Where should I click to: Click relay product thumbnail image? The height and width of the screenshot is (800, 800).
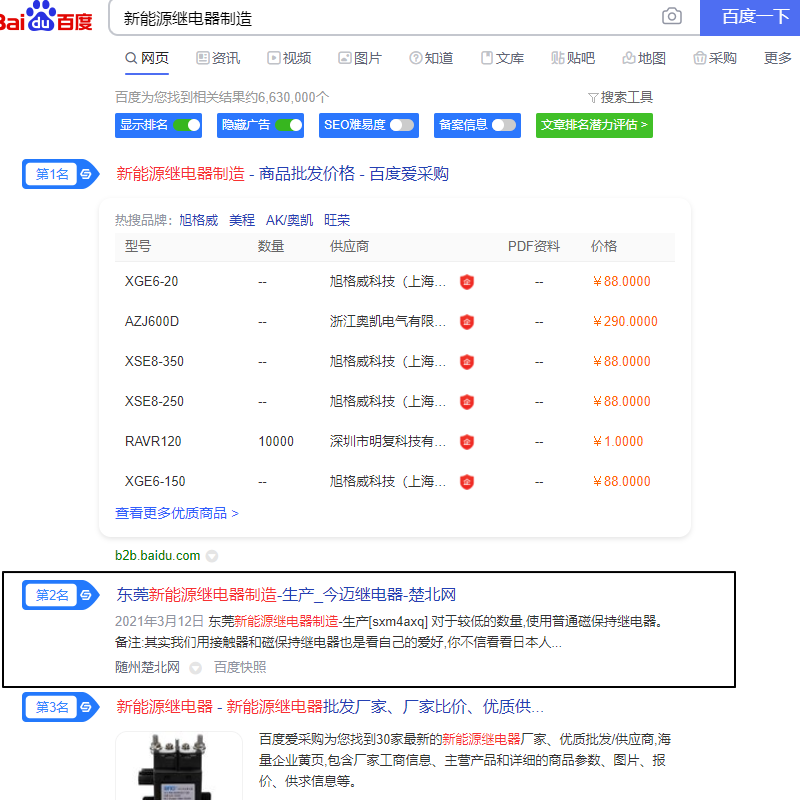pos(179,766)
